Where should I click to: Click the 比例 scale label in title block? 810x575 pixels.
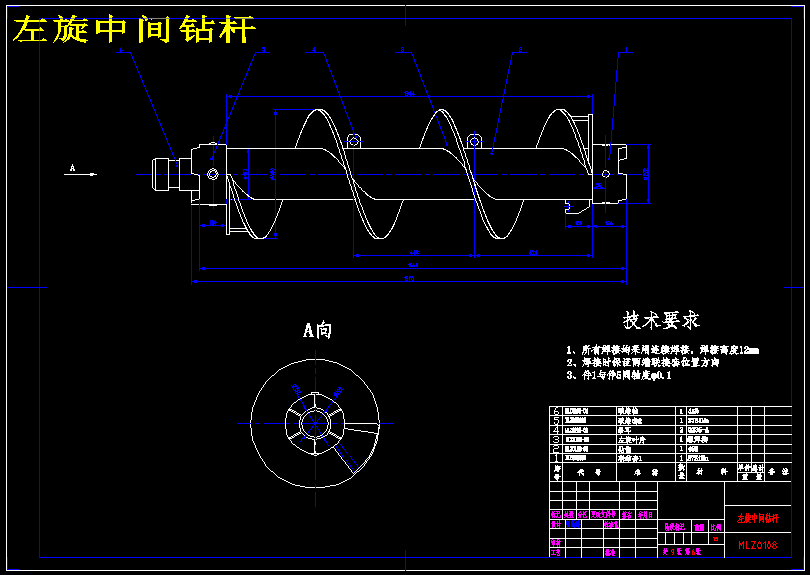pyautogui.click(x=715, y=527)
